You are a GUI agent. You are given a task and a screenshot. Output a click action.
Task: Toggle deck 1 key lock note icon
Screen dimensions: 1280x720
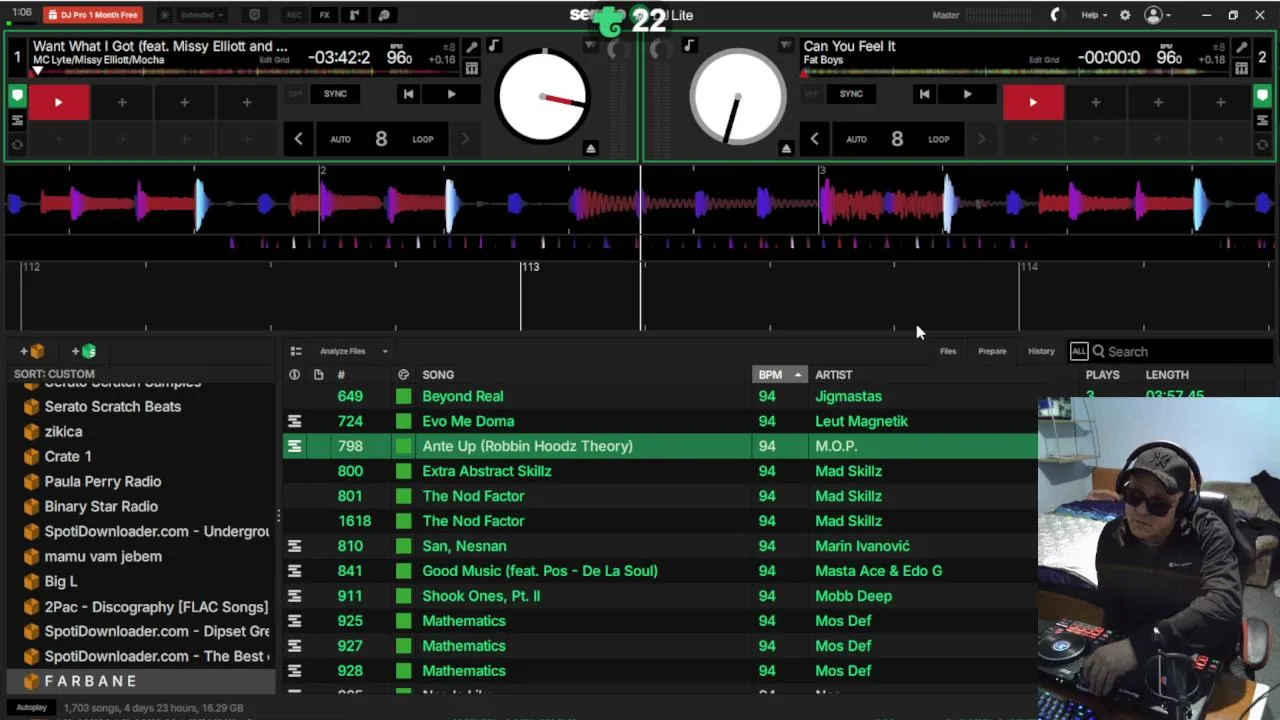click(x=494, y=46)
